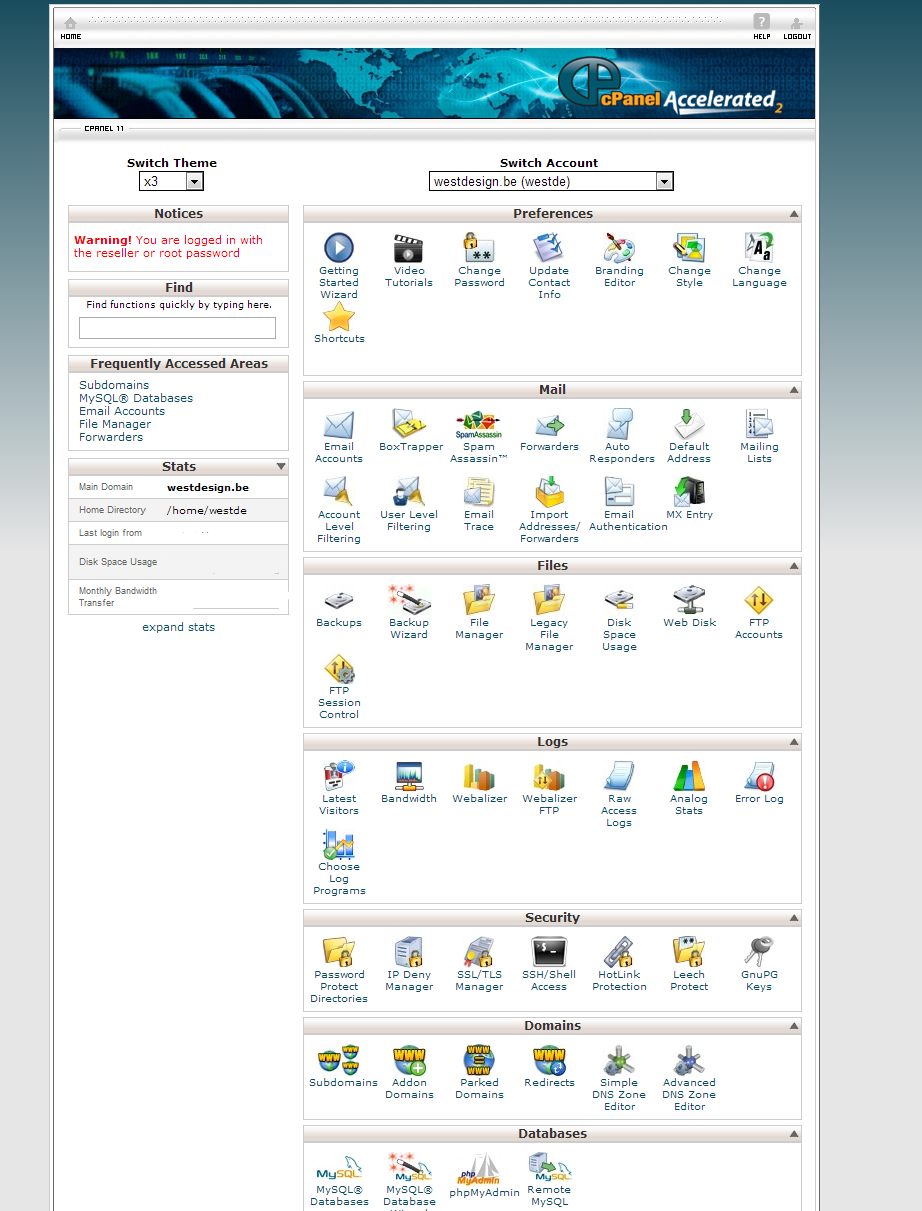Viewport: 922px width, 1211px height.
Task: Focus the Find functions search box
Action: 177,328
